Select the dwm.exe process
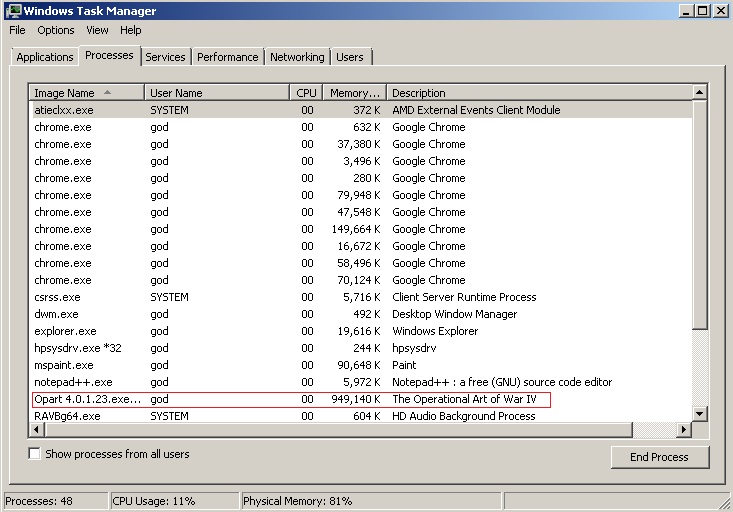 coord(360,314)
